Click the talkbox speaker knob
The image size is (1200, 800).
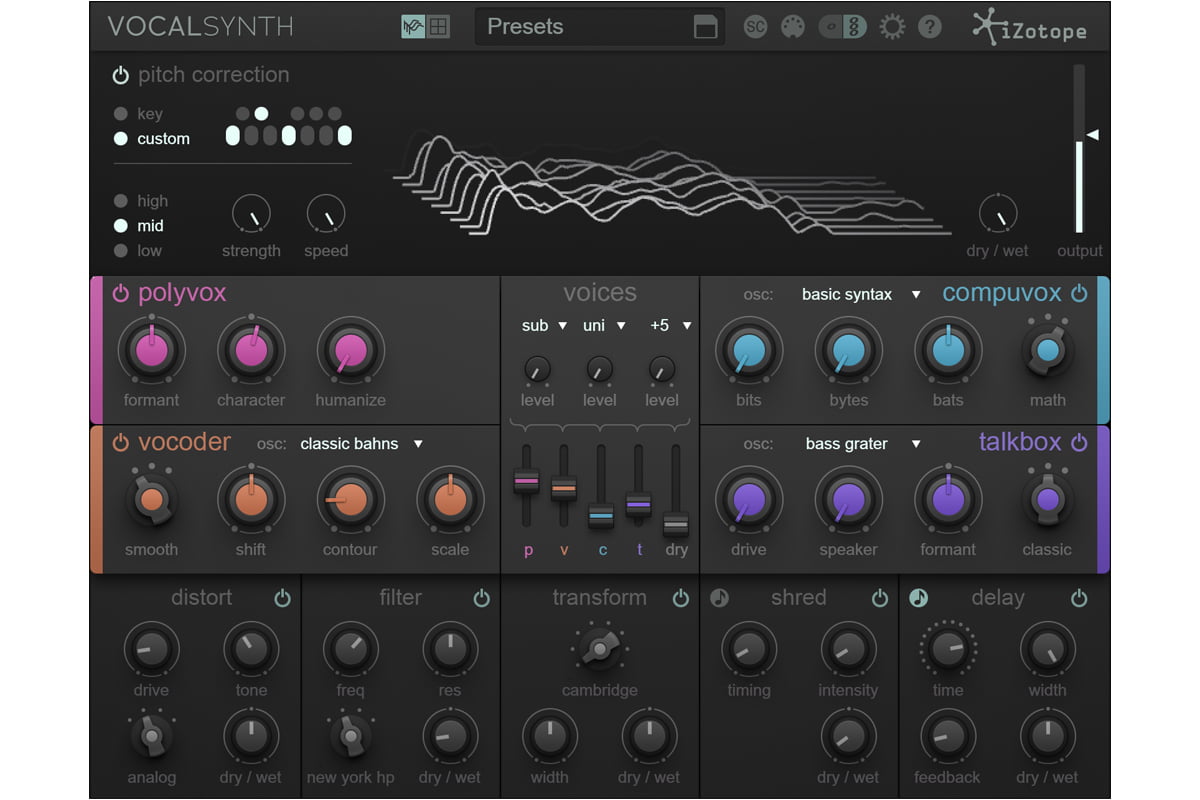click(x=848, y=500)
